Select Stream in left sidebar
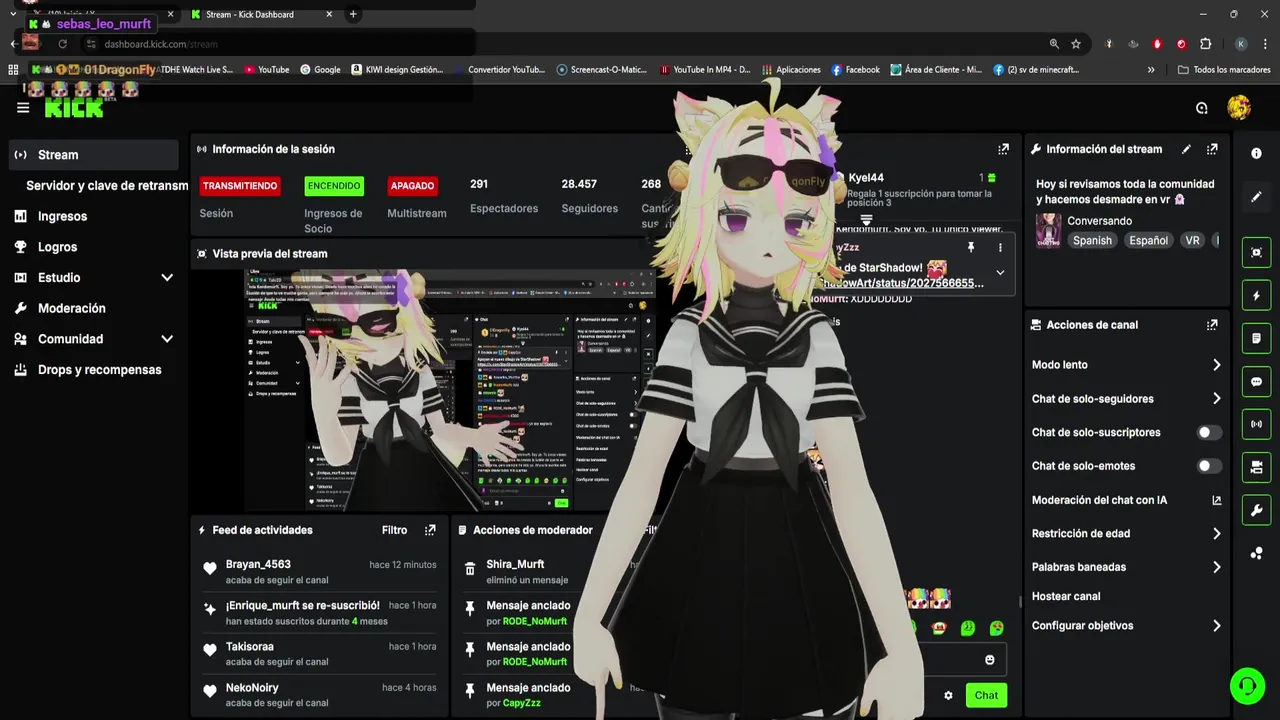The height and width of the screenshot is (720, 1280). [94, 155]
